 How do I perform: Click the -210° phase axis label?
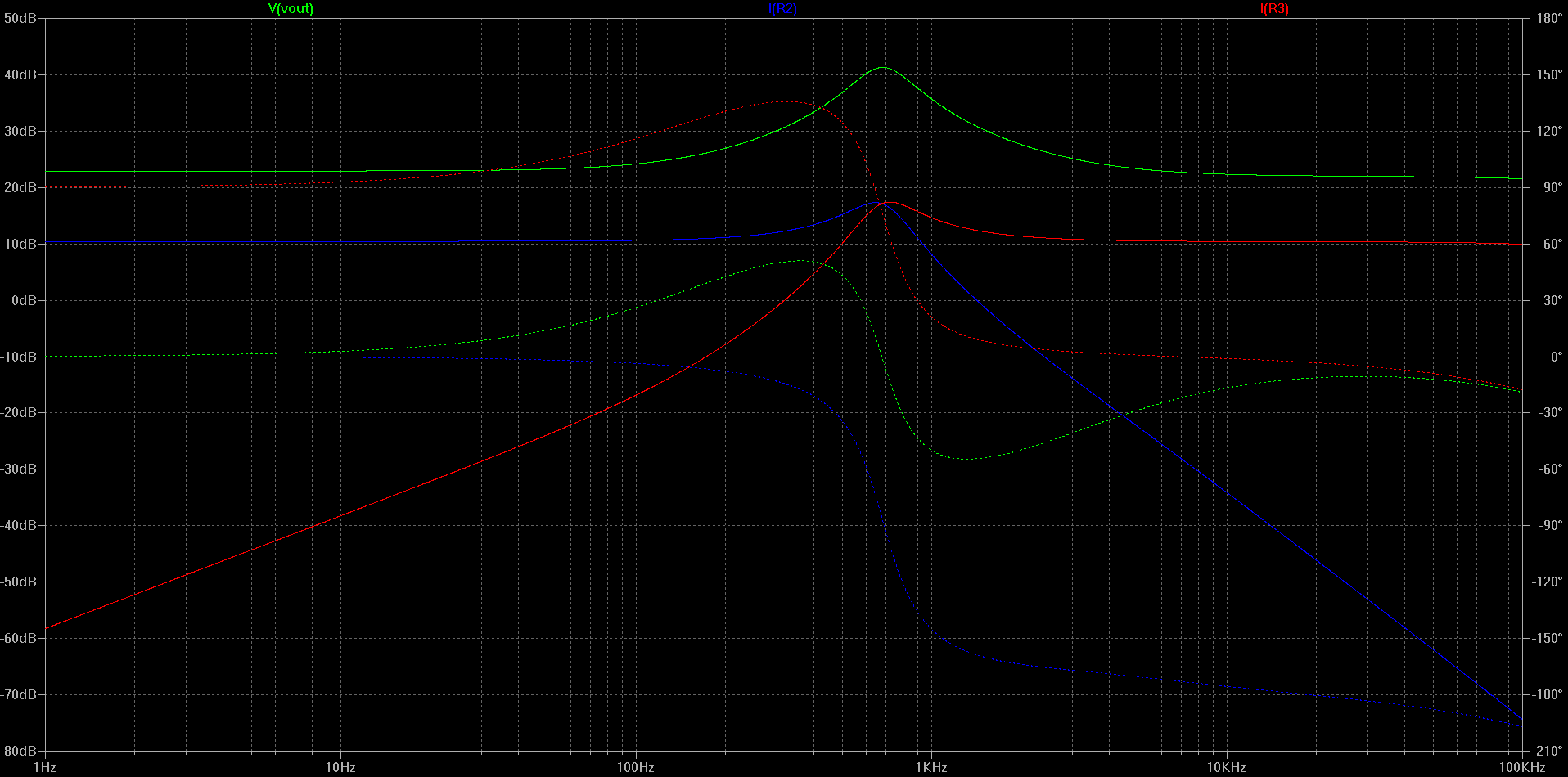[x=1547, y=751]
